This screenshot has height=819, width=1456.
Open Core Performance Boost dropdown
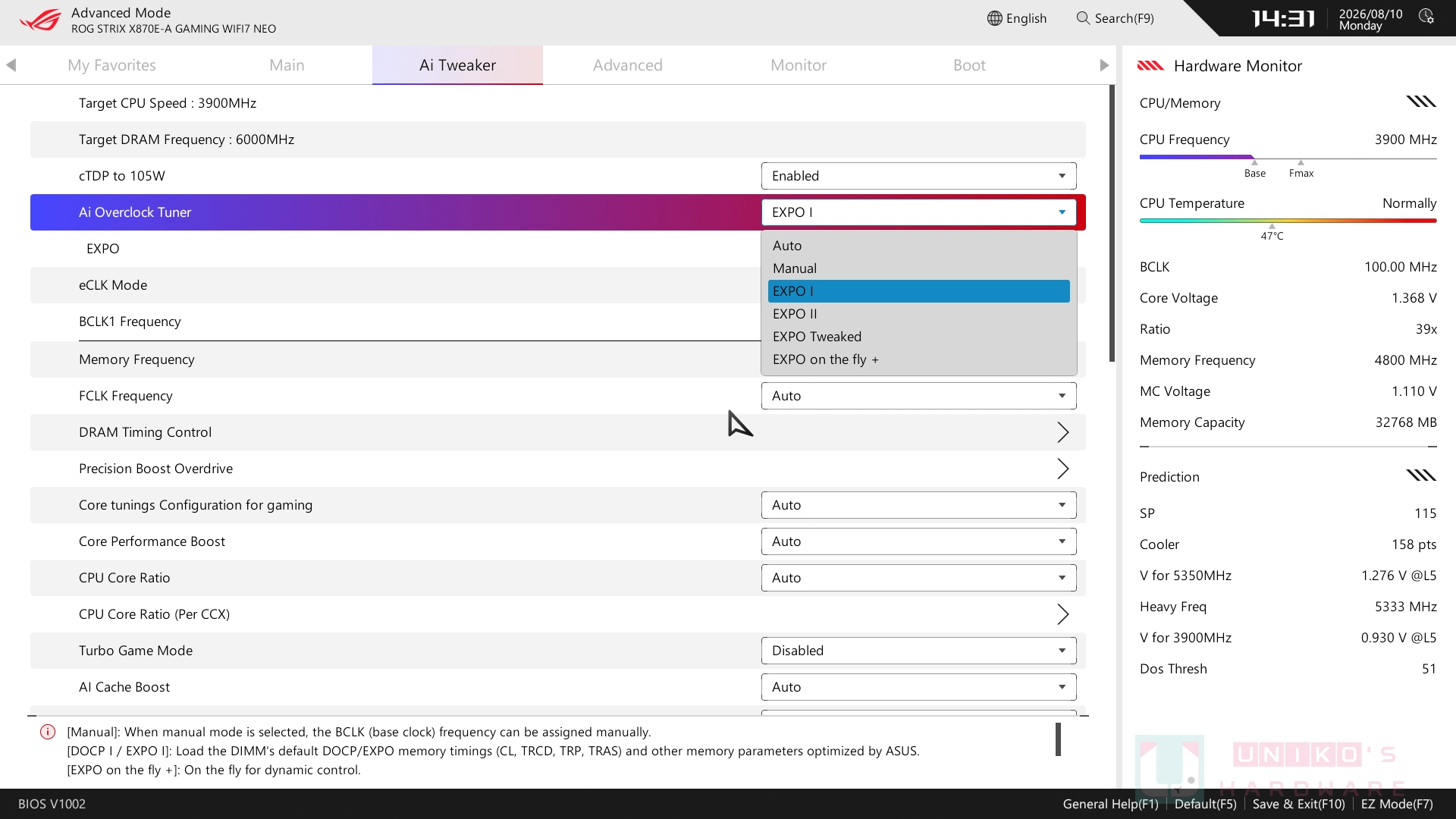point(918,541)
